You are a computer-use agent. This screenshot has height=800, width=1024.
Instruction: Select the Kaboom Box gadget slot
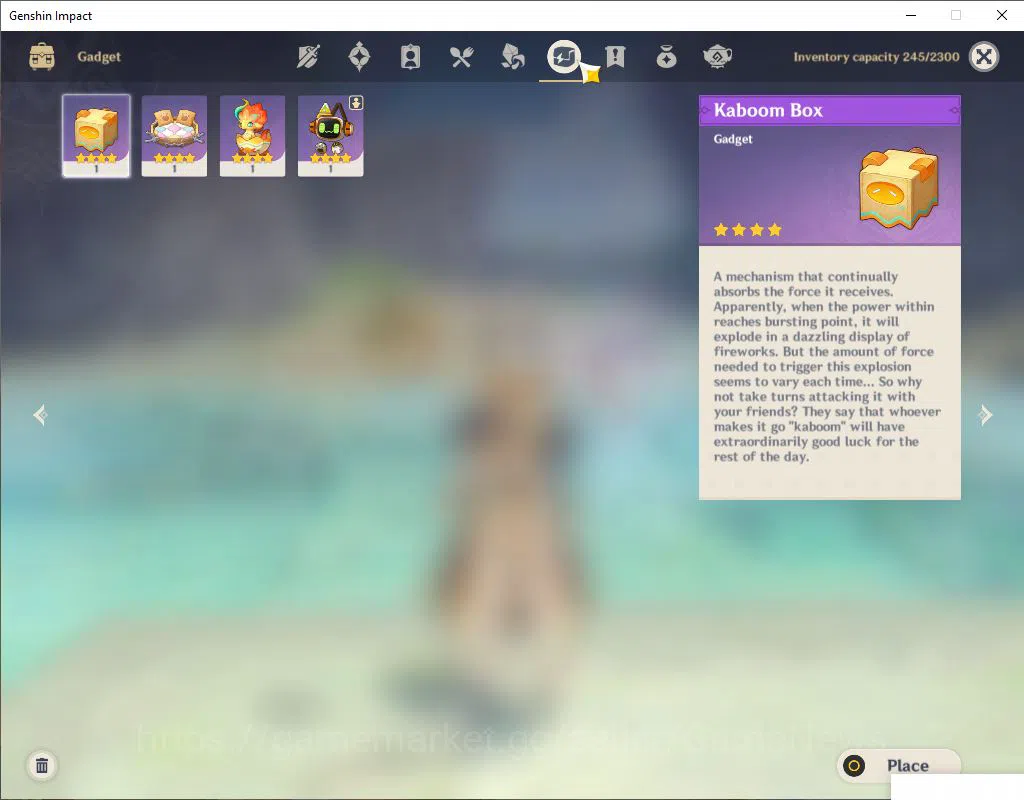(x=96, y=136)
